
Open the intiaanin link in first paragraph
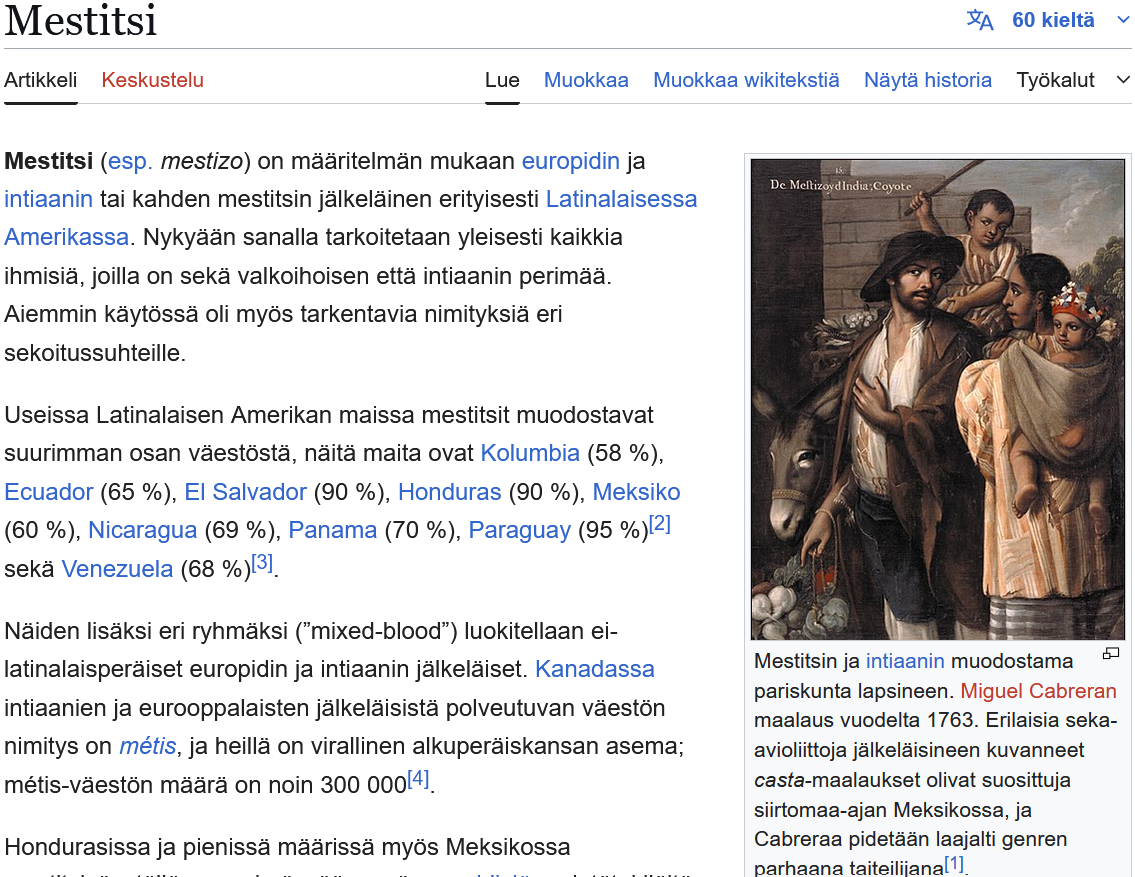pos(48,199)
